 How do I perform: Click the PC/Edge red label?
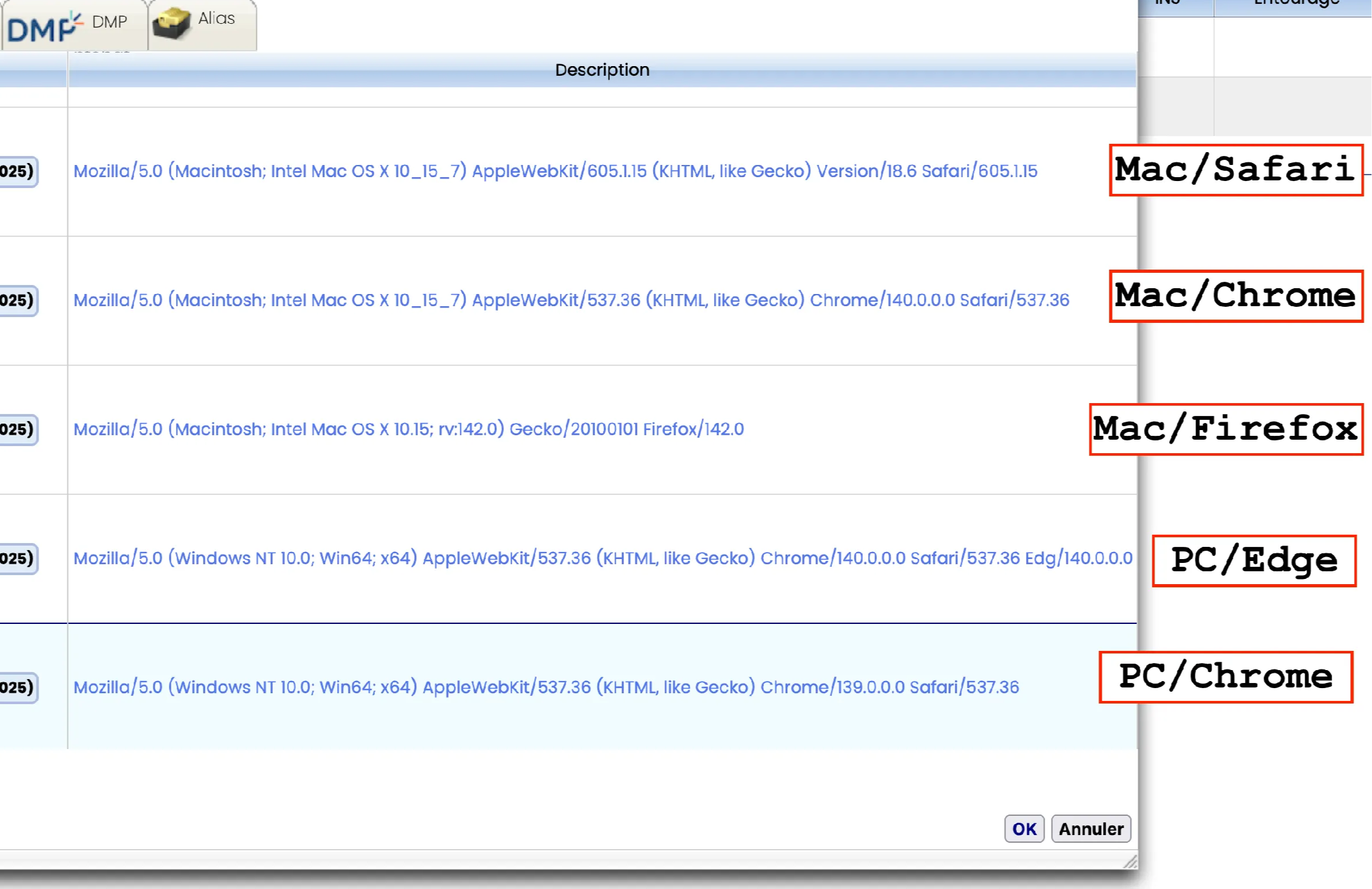tap(1253, 560)
